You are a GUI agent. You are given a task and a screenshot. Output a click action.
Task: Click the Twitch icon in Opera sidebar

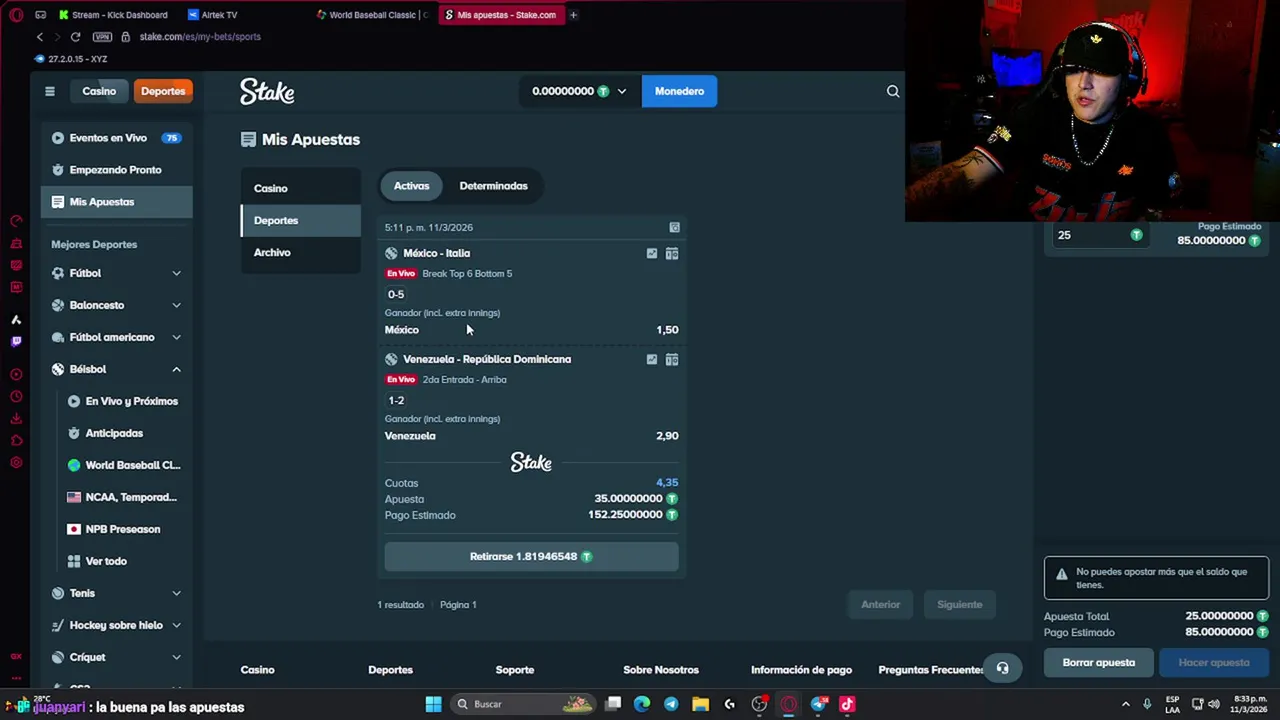16,341
